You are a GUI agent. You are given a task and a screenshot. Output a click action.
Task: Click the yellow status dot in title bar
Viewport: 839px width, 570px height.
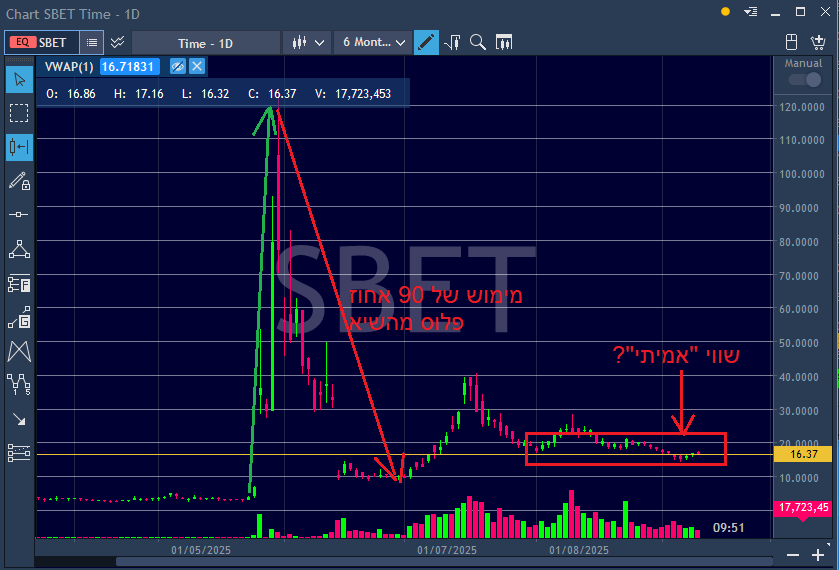[726, 11]
